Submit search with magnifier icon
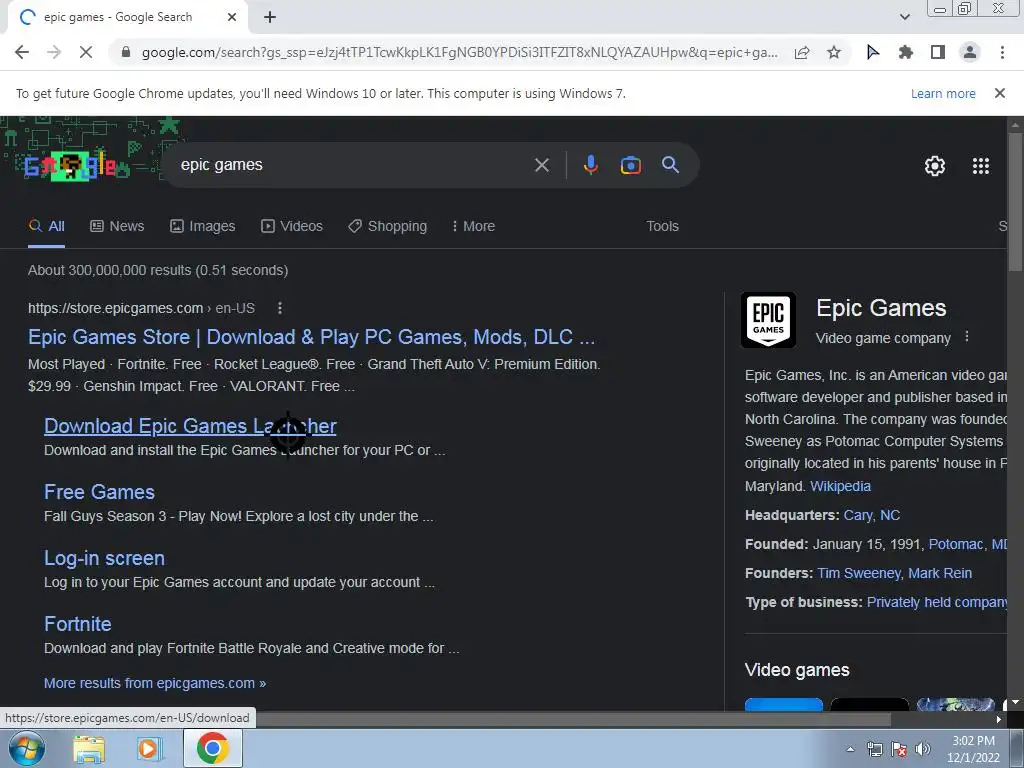 click(x=671, y=165)
